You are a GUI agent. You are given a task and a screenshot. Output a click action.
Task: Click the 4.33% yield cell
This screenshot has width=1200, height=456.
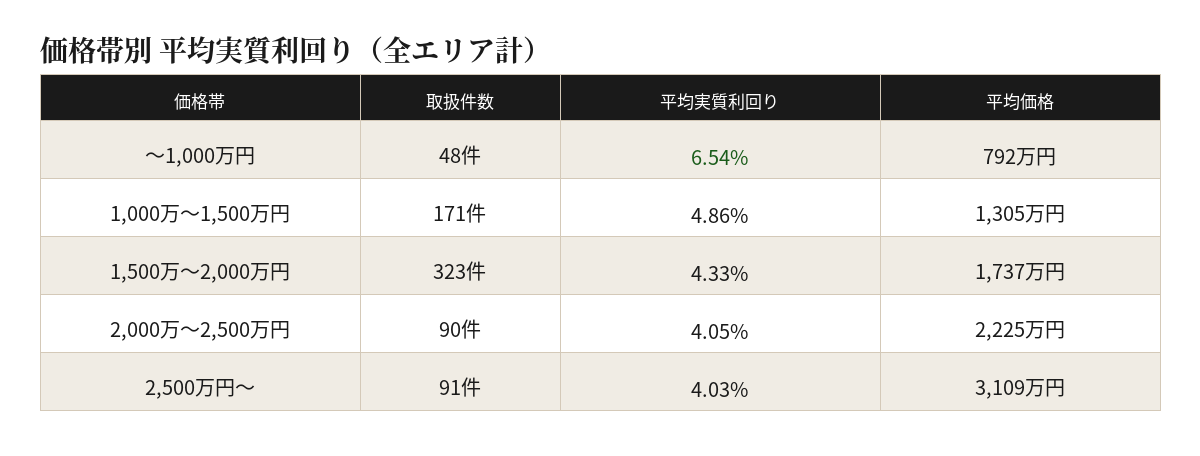(719, 273)
